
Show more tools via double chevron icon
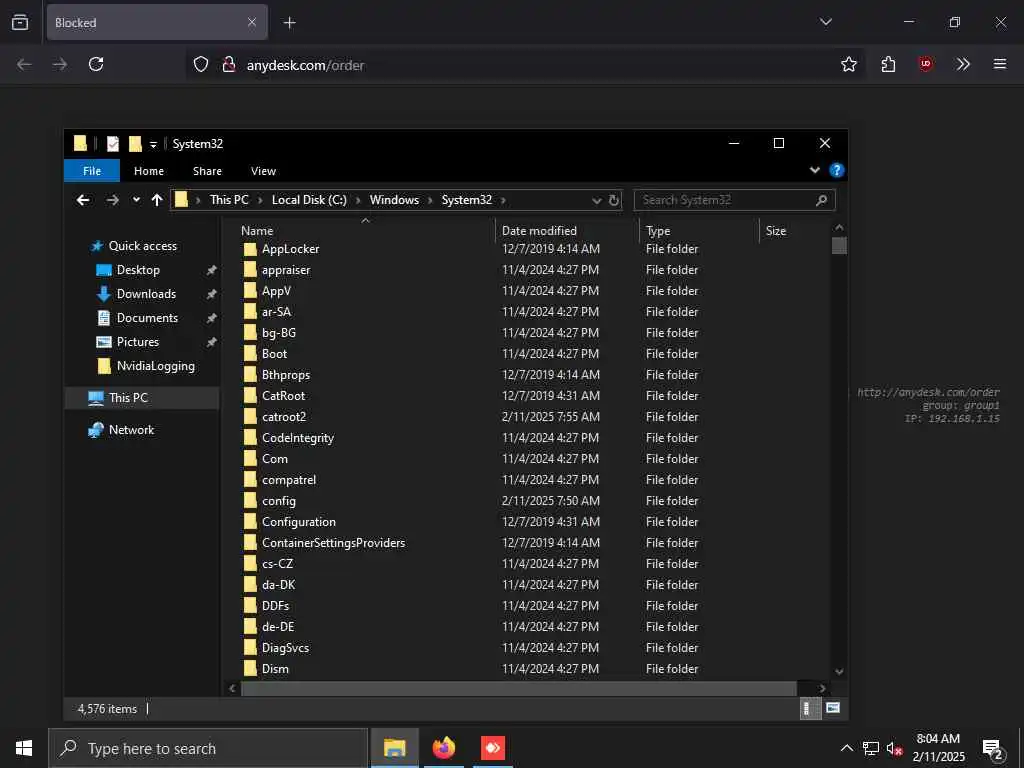963,64
